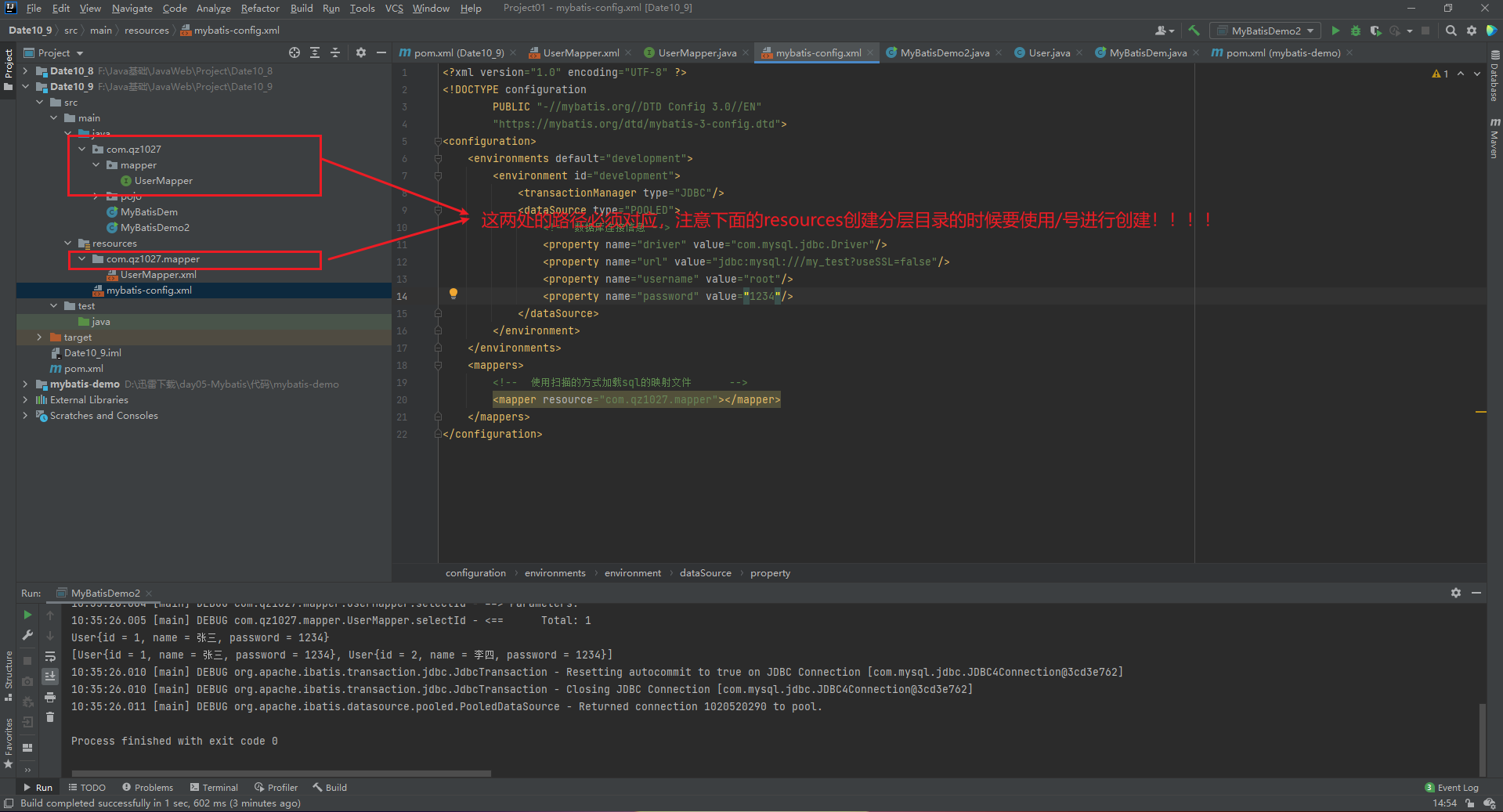Open the Event Log from the status bar

(x=1452, y=788)
